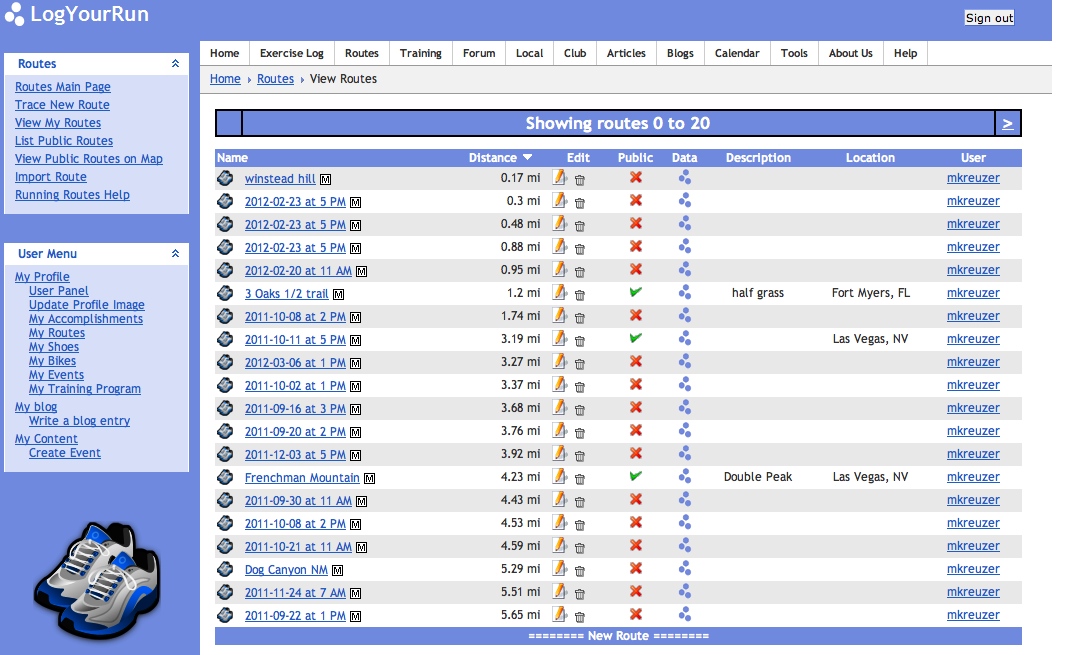Click the running shoes image in the sidebar
The width and height of the screenshot is (1069, 655).
pyautogui.click(x=95, y=582)
